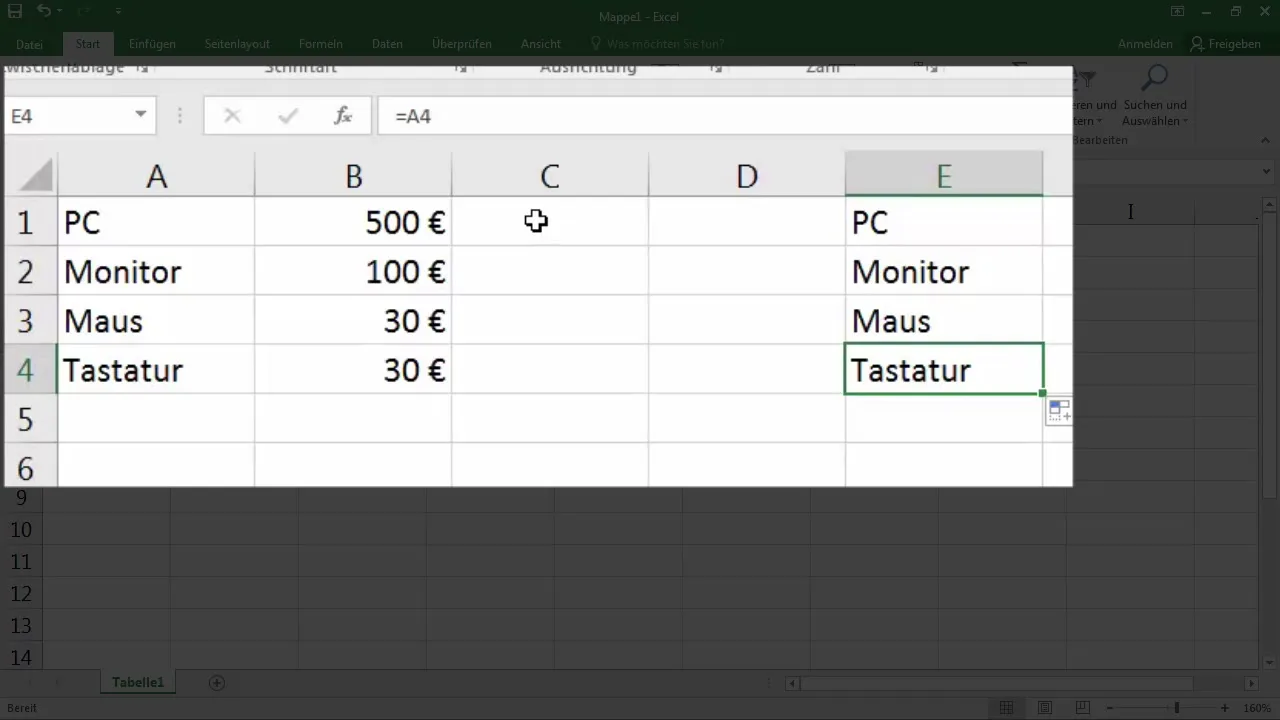The image size is (1280, 720).
Task: Click the Name Box showing E4
Action: 66,116
